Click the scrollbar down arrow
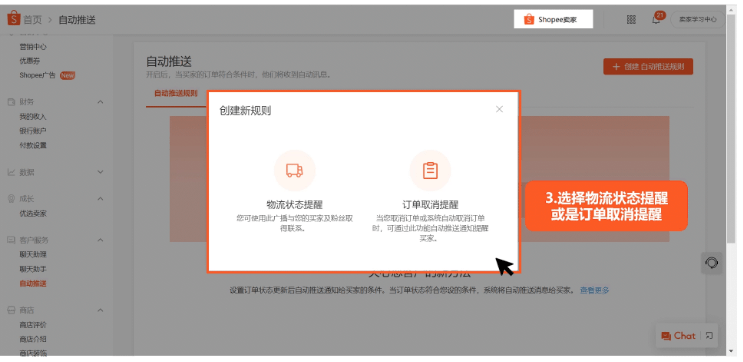Viewport: 743px width, 362px height. [x=731, y=351]
